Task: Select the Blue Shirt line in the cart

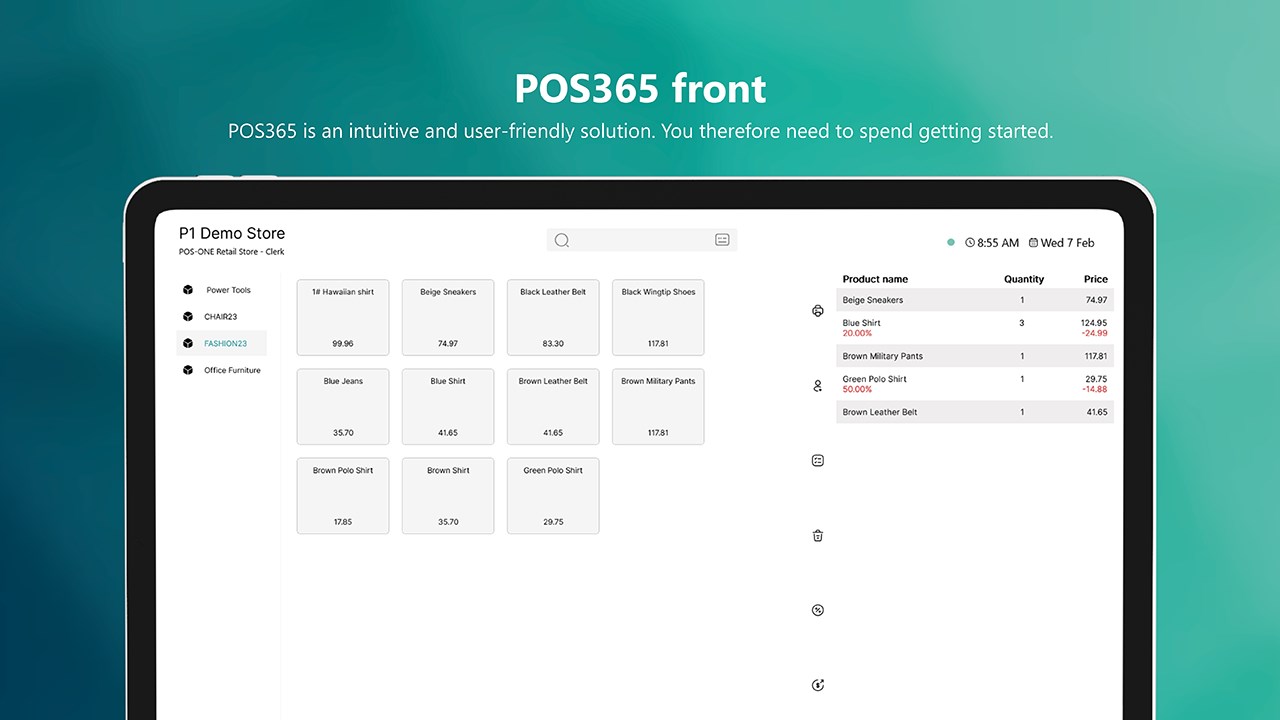Action: (x=975, y=328)
